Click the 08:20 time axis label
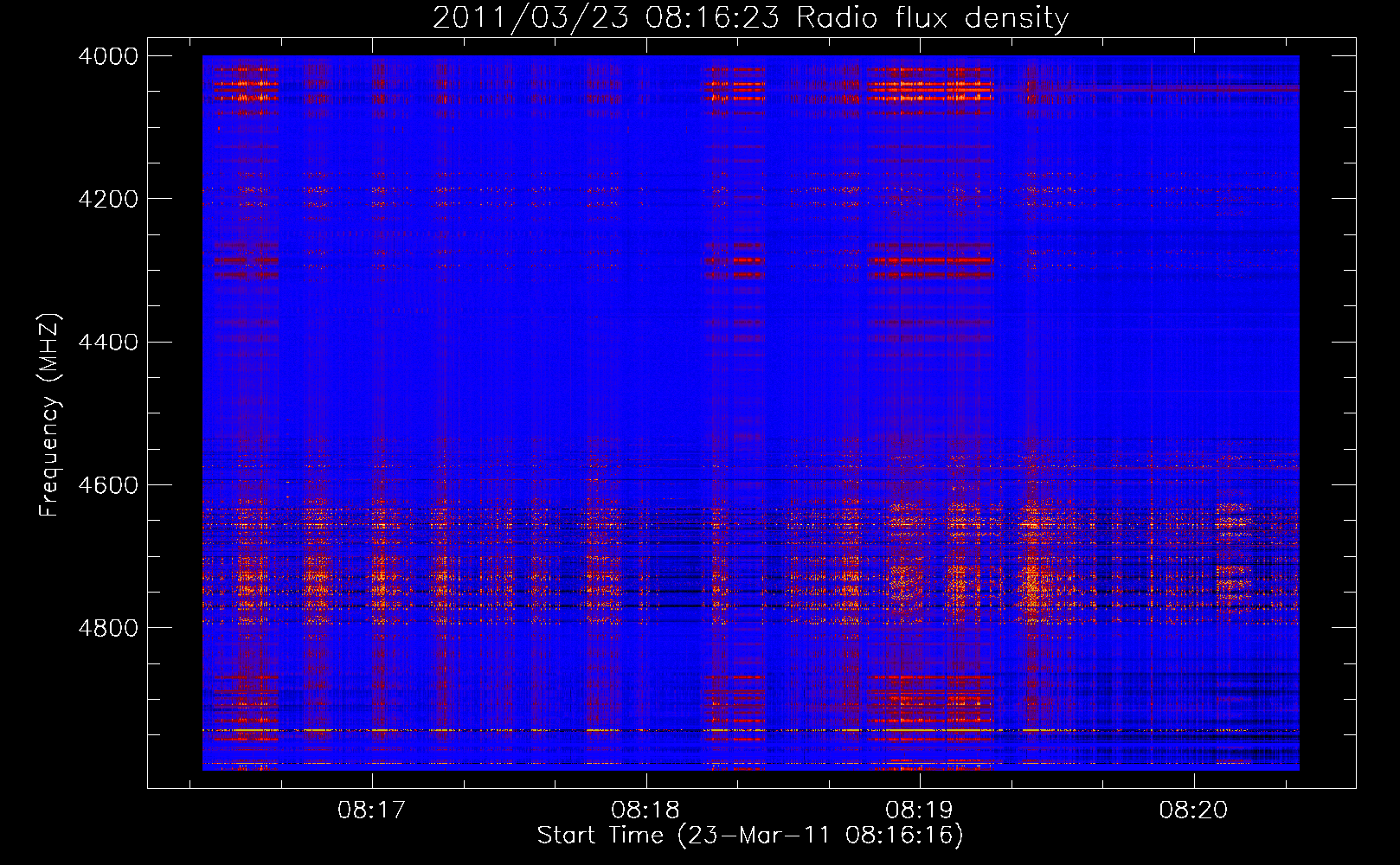The width and height of the screenshot is (1400, 865). click(x=1194, y=811)
